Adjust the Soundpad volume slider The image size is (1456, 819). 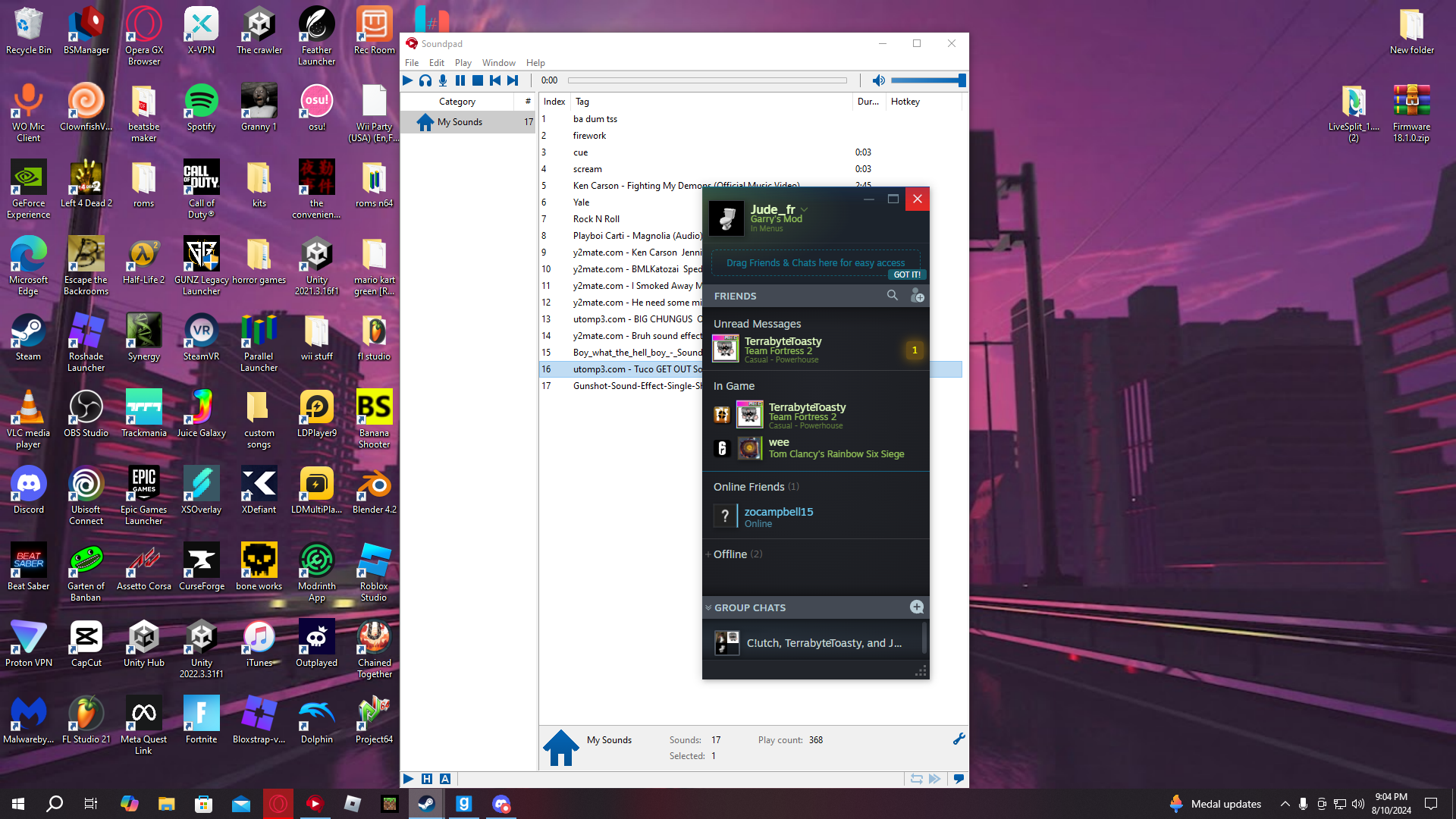click(x=927, y=80)
